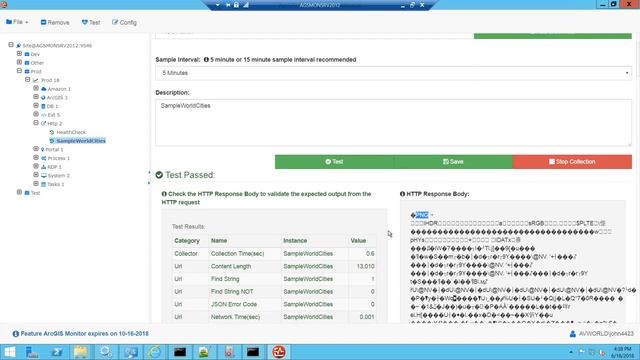The width and height of the screenshot is (640, 360).
Task: Click the Network Time(sec) row
Action: click(x=274, y=317)
